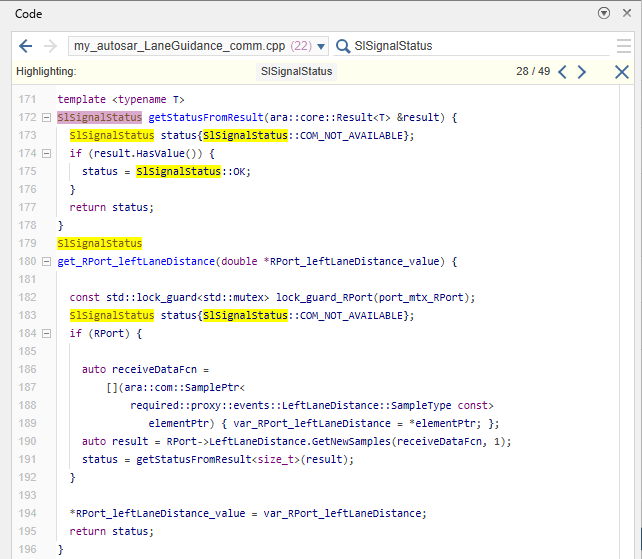Click LeftLaneDistance::SampleType on line 188
642x559 pixels.
point(366,405)
